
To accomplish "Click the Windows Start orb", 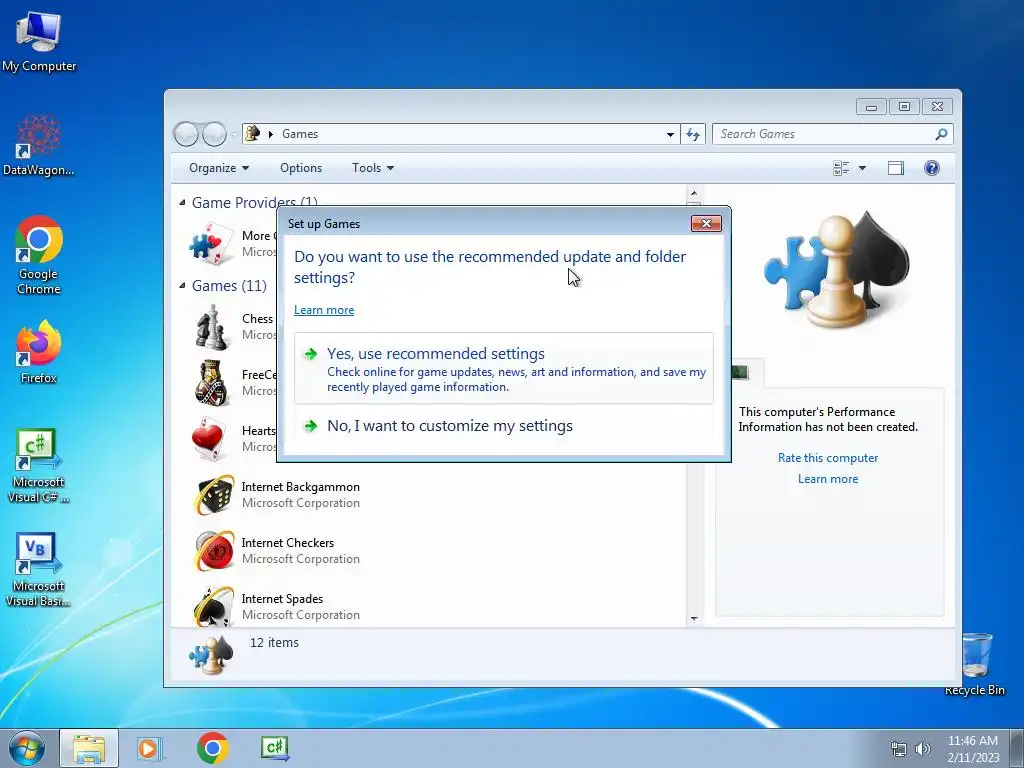I will point(26,748).
